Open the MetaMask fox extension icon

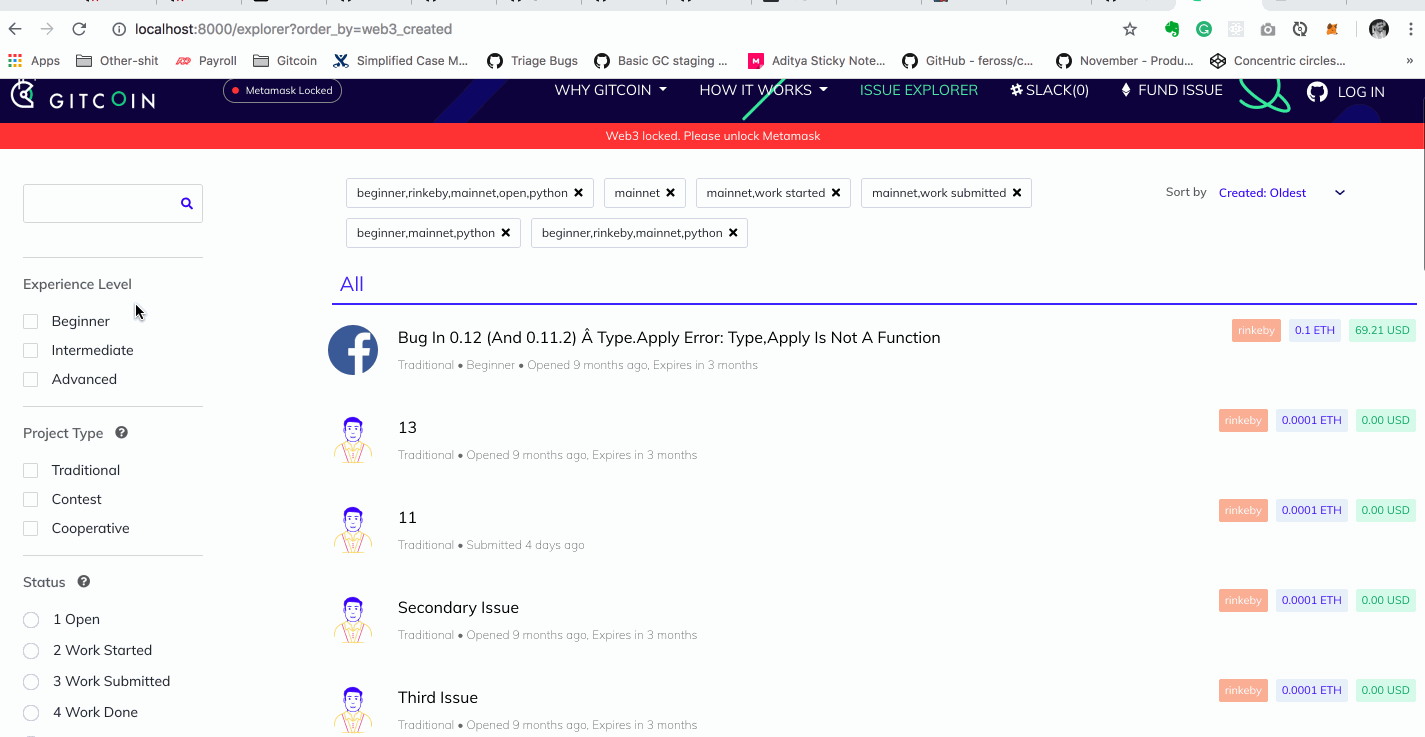tap(1332, 29)
